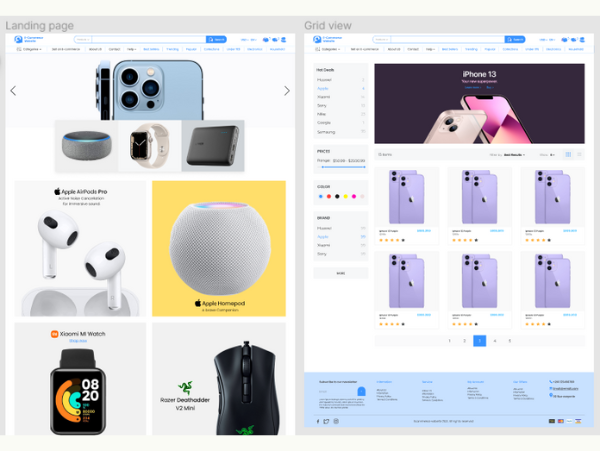Select the magenta color filter swatch

click(354, 197)
